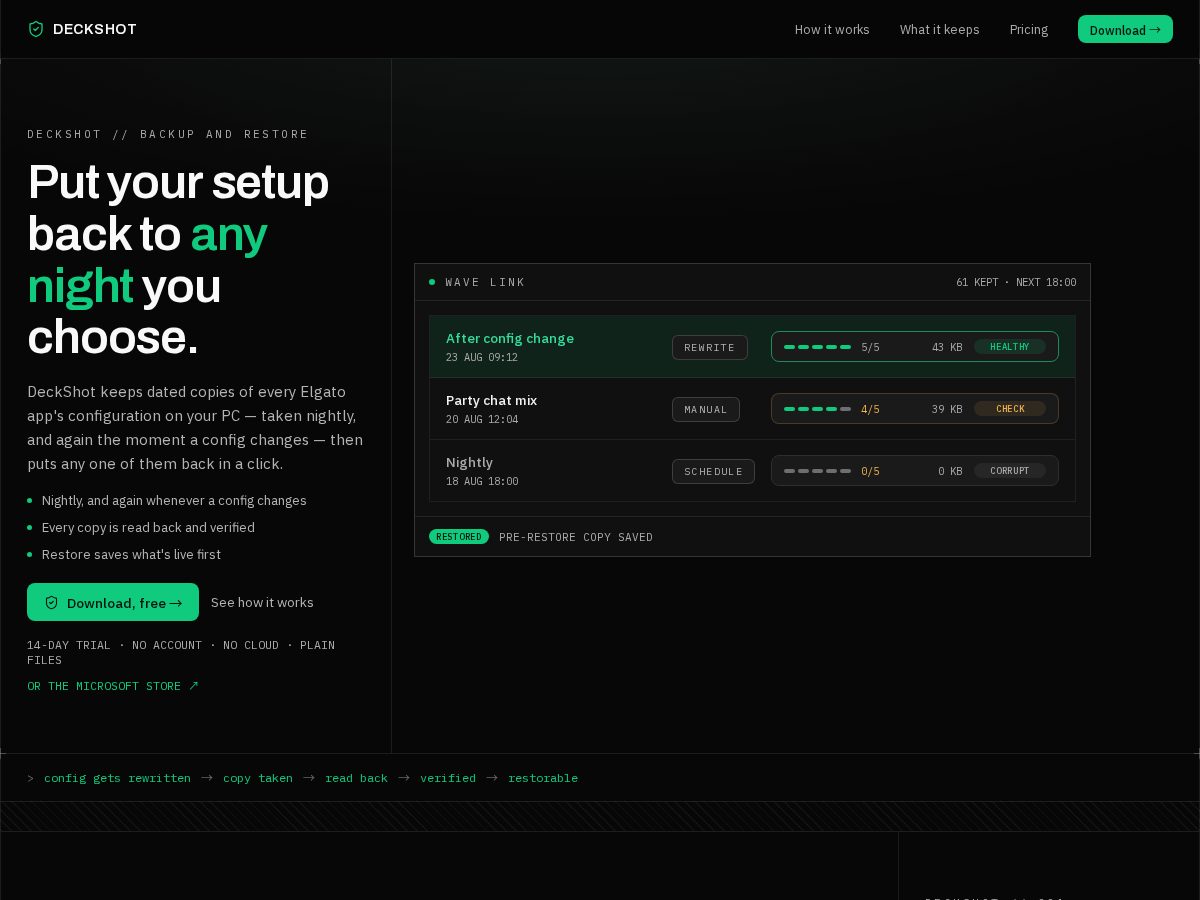Select the Party chat mix snapshot row
Viewport: 1200px width, 900px height.
tap(752, 409)
